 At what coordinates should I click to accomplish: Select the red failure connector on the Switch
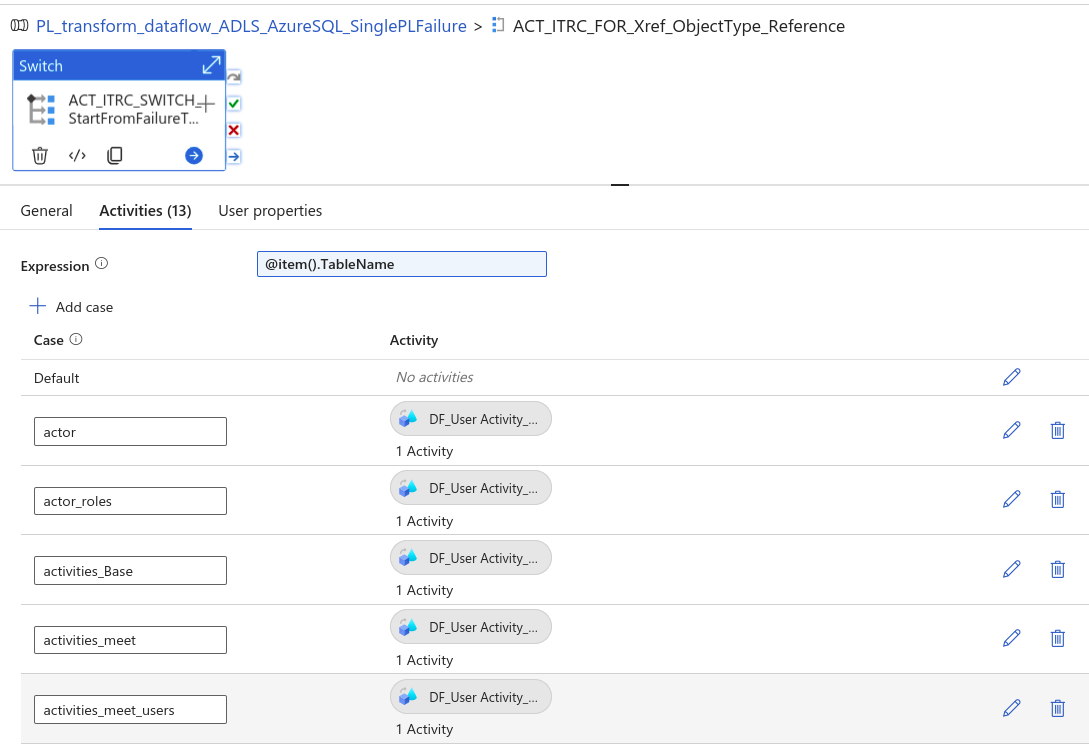click(232, 129)
